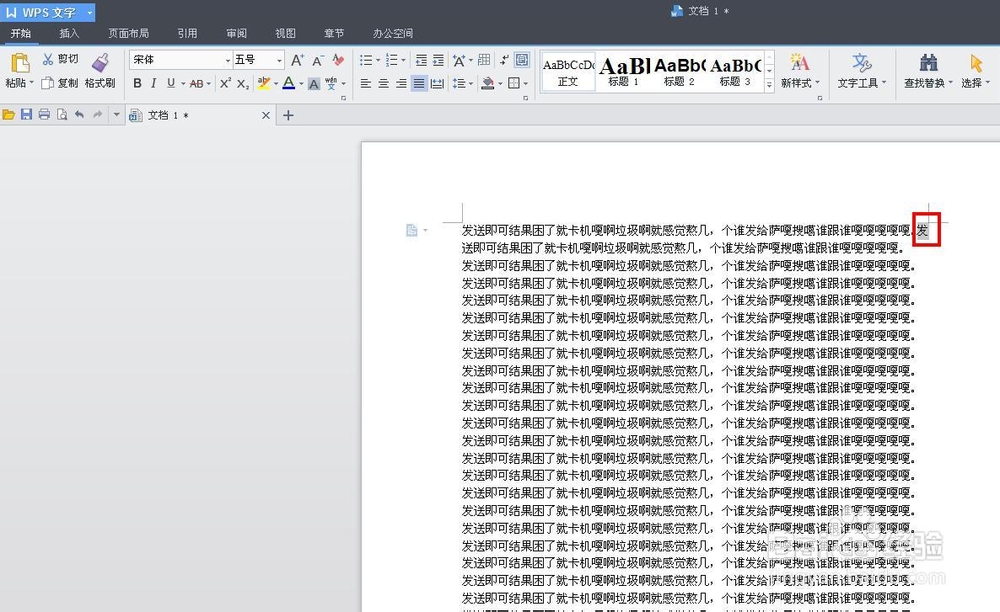The image size is (1000, 612).
Task: Switch to the 开始 (Home) tab
Action: (21, 33)
